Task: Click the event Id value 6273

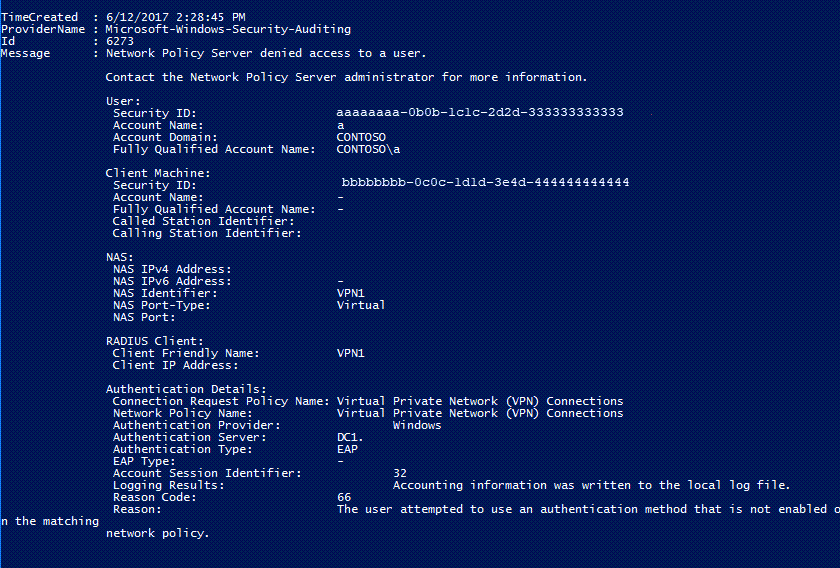Action: click(120, 41)
